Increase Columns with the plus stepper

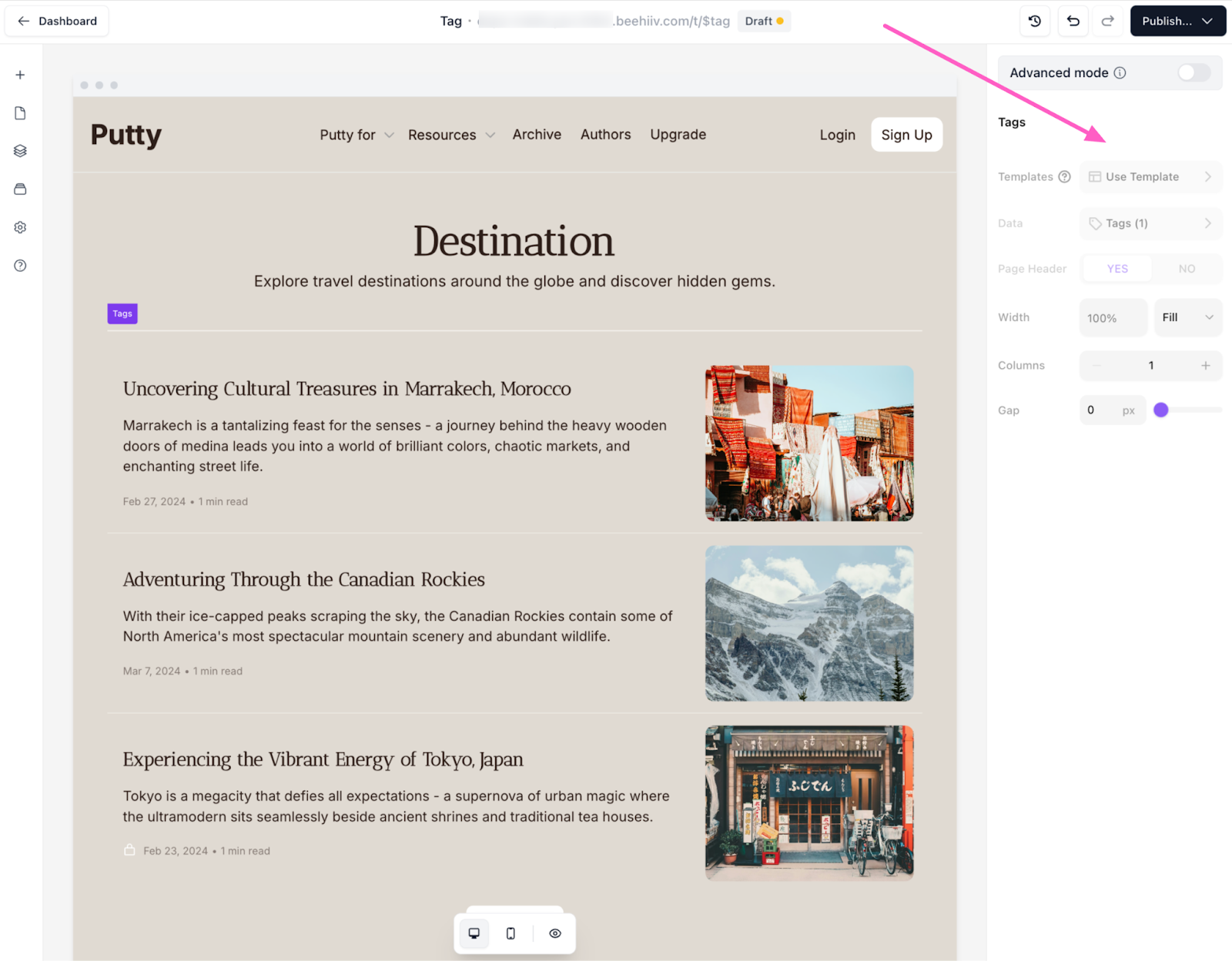point(1205,365)
